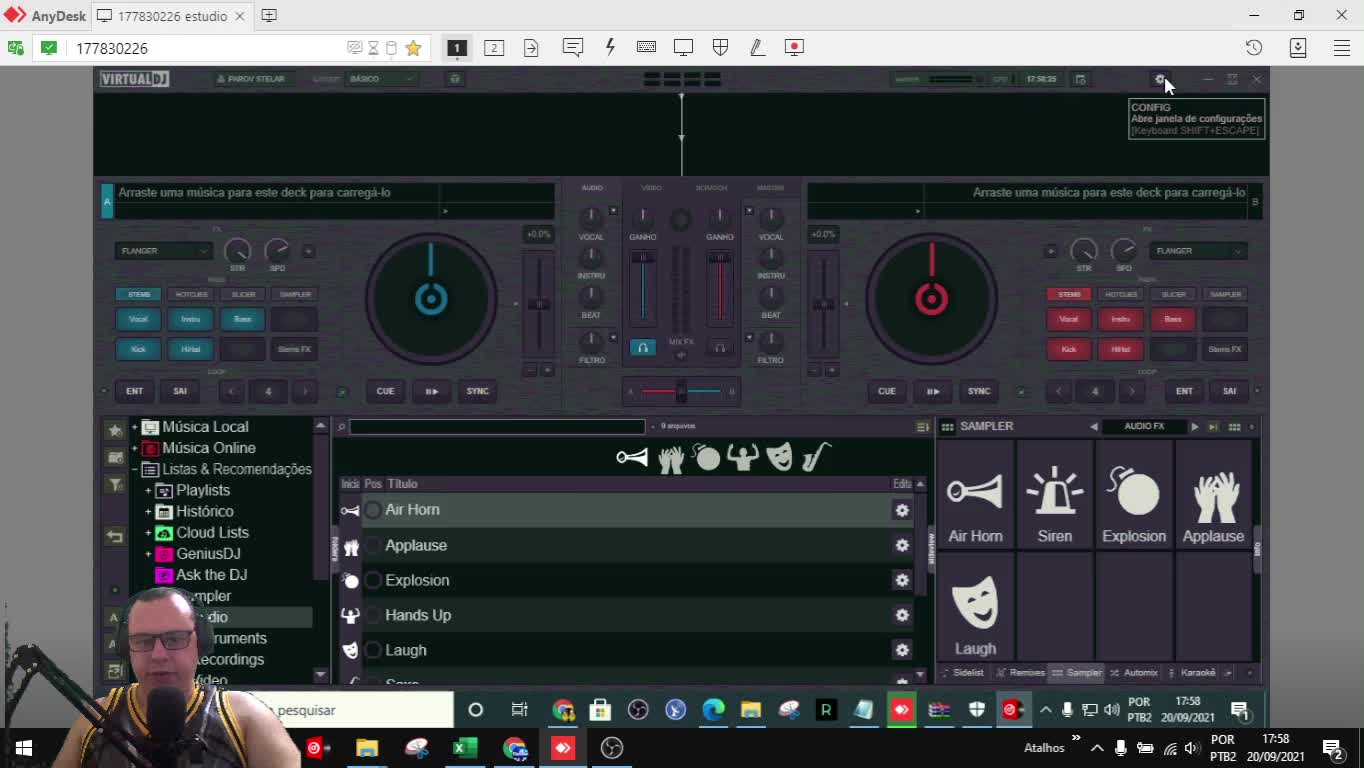Switch deck B pads to SAMPLER

pyautogui.click(x=1225, y=294)
